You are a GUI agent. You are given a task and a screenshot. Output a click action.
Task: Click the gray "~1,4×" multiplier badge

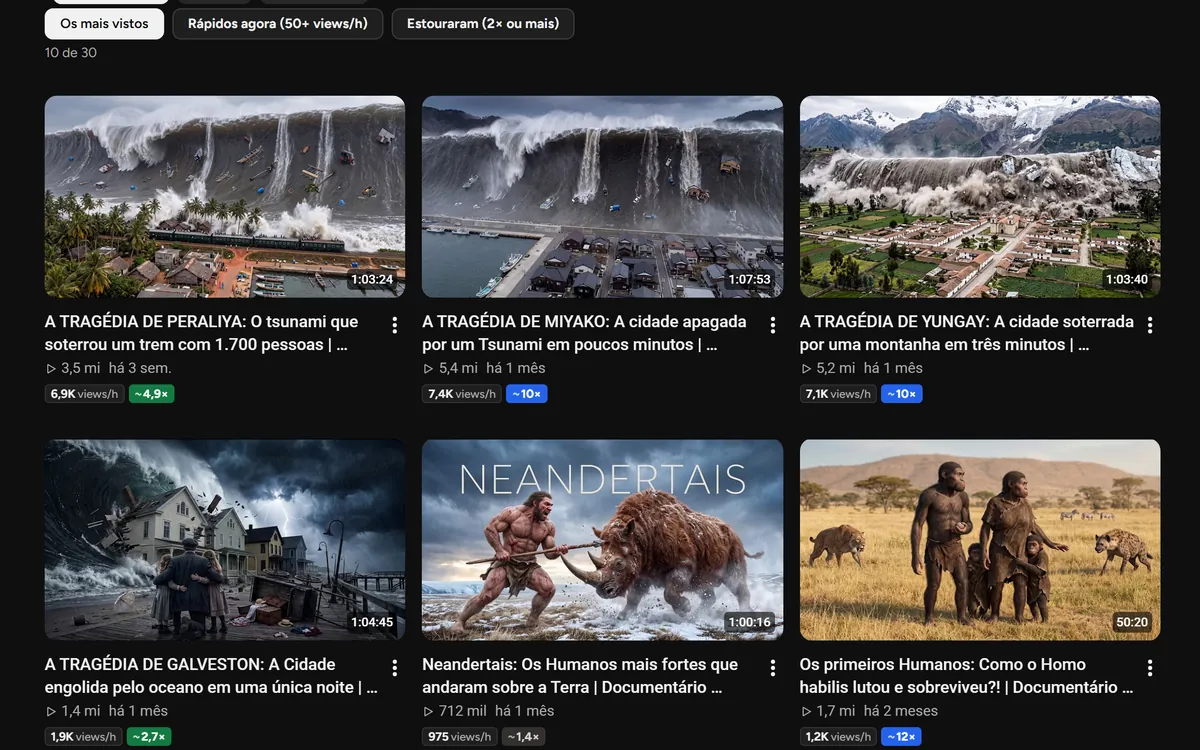(523, 737)
